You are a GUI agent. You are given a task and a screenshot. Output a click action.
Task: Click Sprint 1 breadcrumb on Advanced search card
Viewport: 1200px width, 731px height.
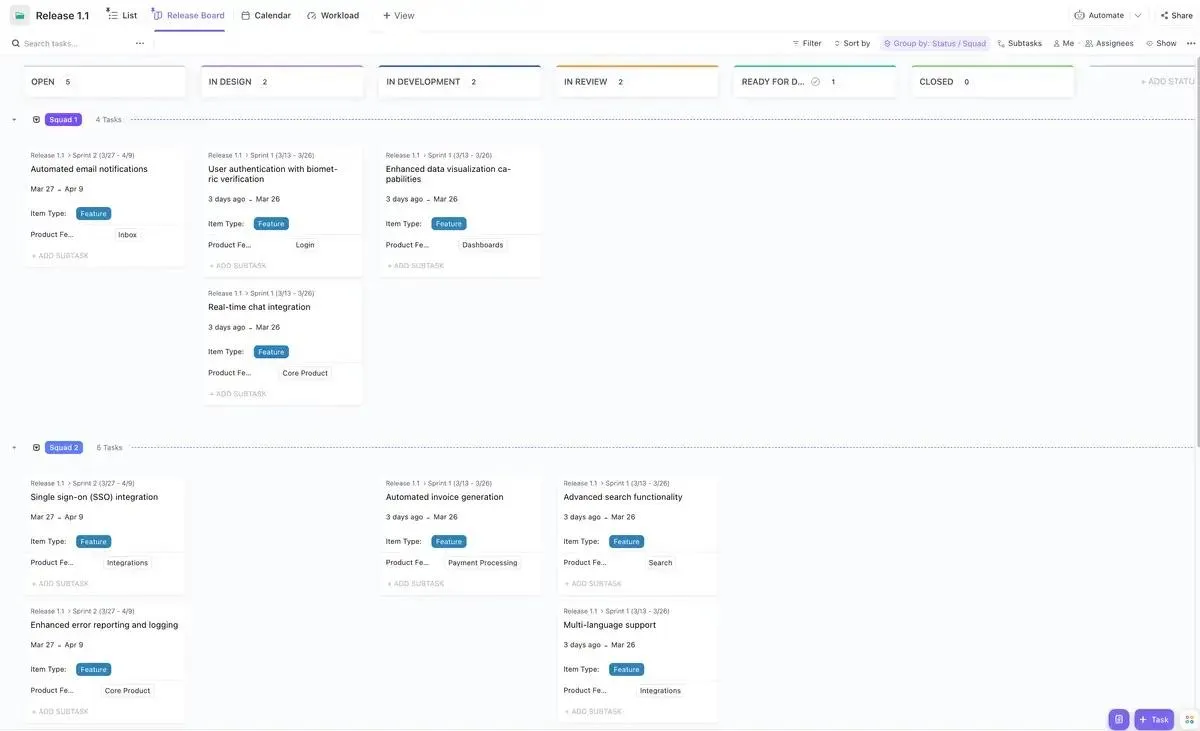(638, 483)
